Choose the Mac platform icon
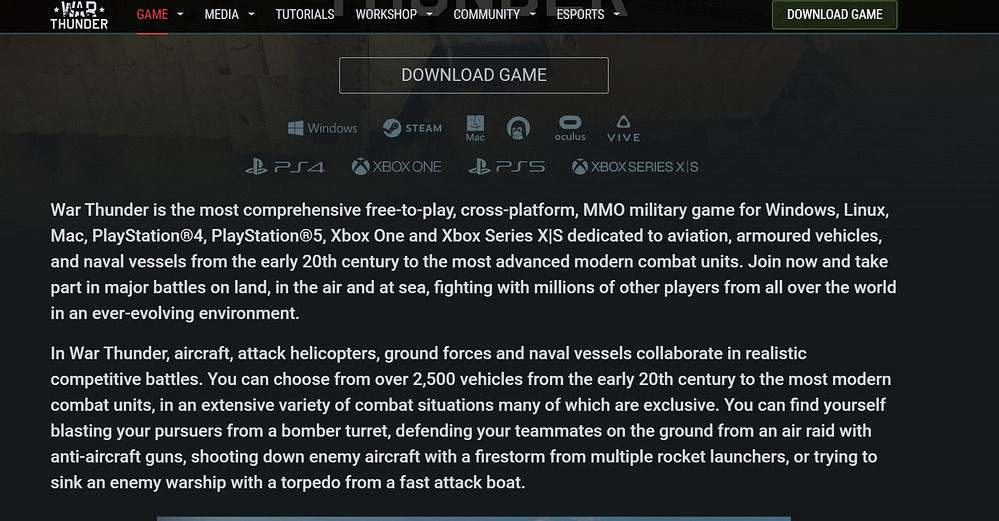Viewport: 999px width, 521px height. point(475,128)
